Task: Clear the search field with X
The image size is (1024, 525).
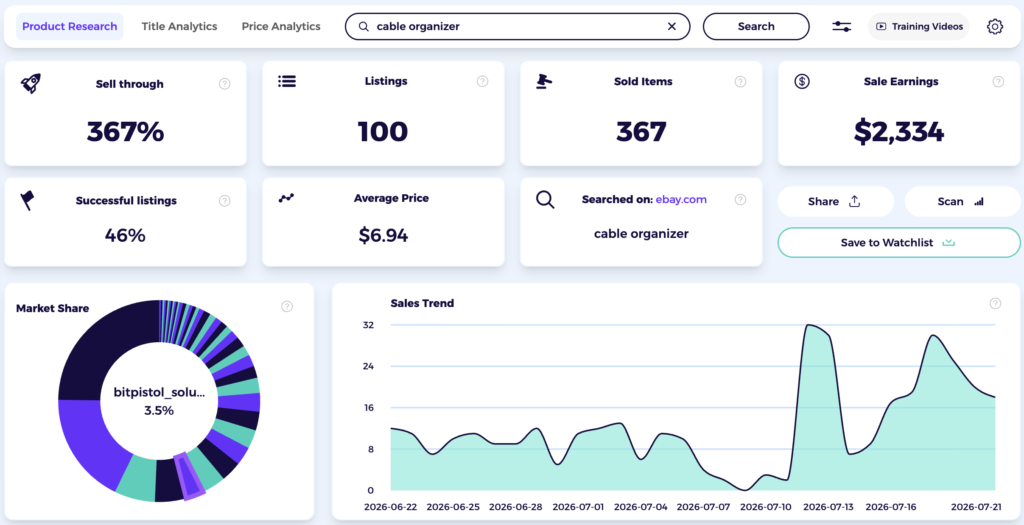Action: 671,27
